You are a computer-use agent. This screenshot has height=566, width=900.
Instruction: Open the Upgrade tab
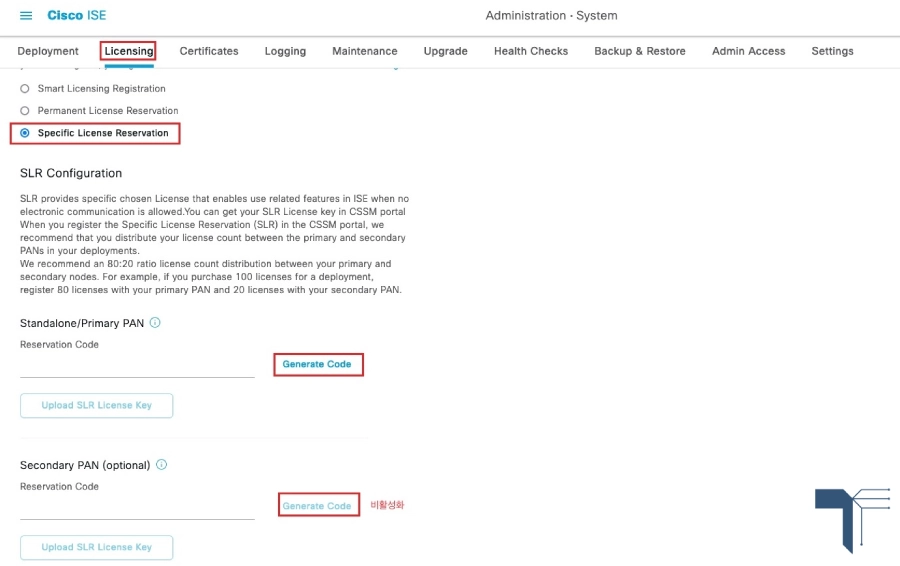click(445, 51)
